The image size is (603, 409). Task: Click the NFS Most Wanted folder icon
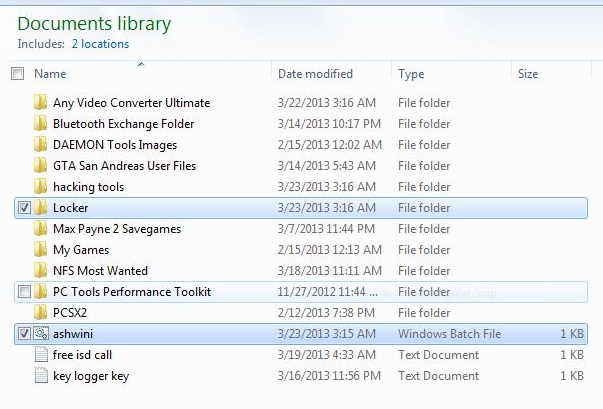[41, 271]
